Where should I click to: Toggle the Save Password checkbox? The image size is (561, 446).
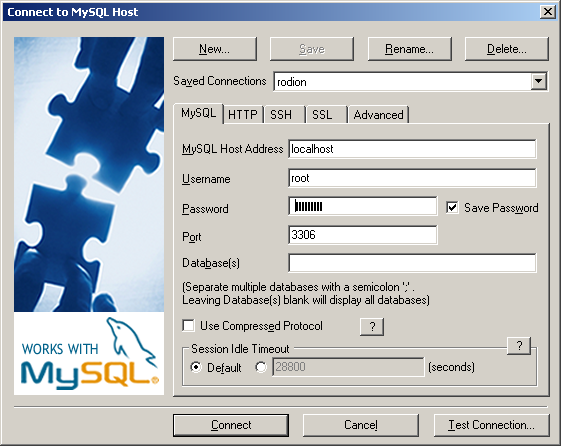[452, 207]
